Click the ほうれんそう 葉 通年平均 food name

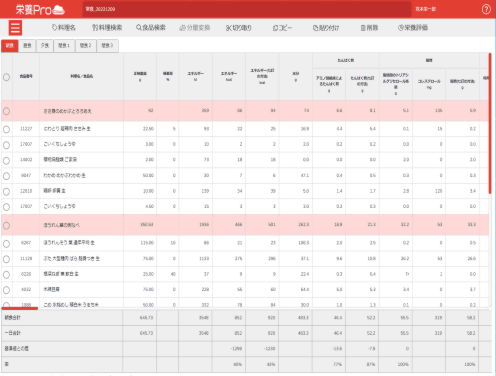(x=69, y=243)
